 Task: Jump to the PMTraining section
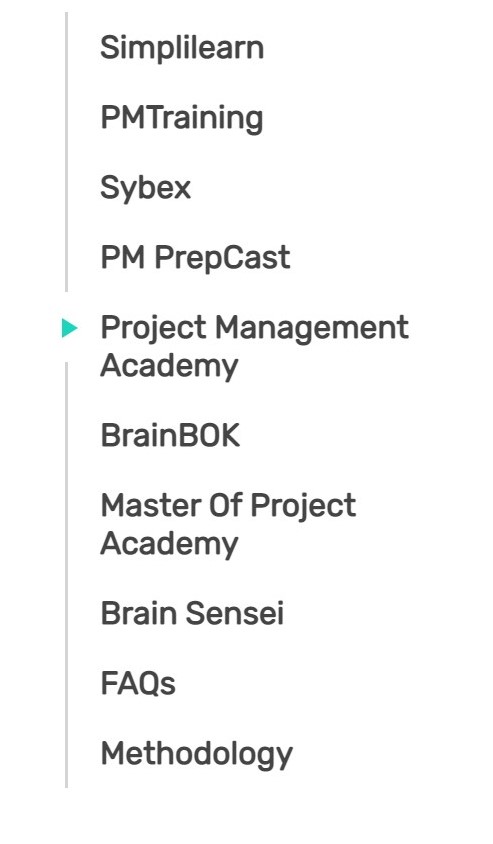[181, 118]
